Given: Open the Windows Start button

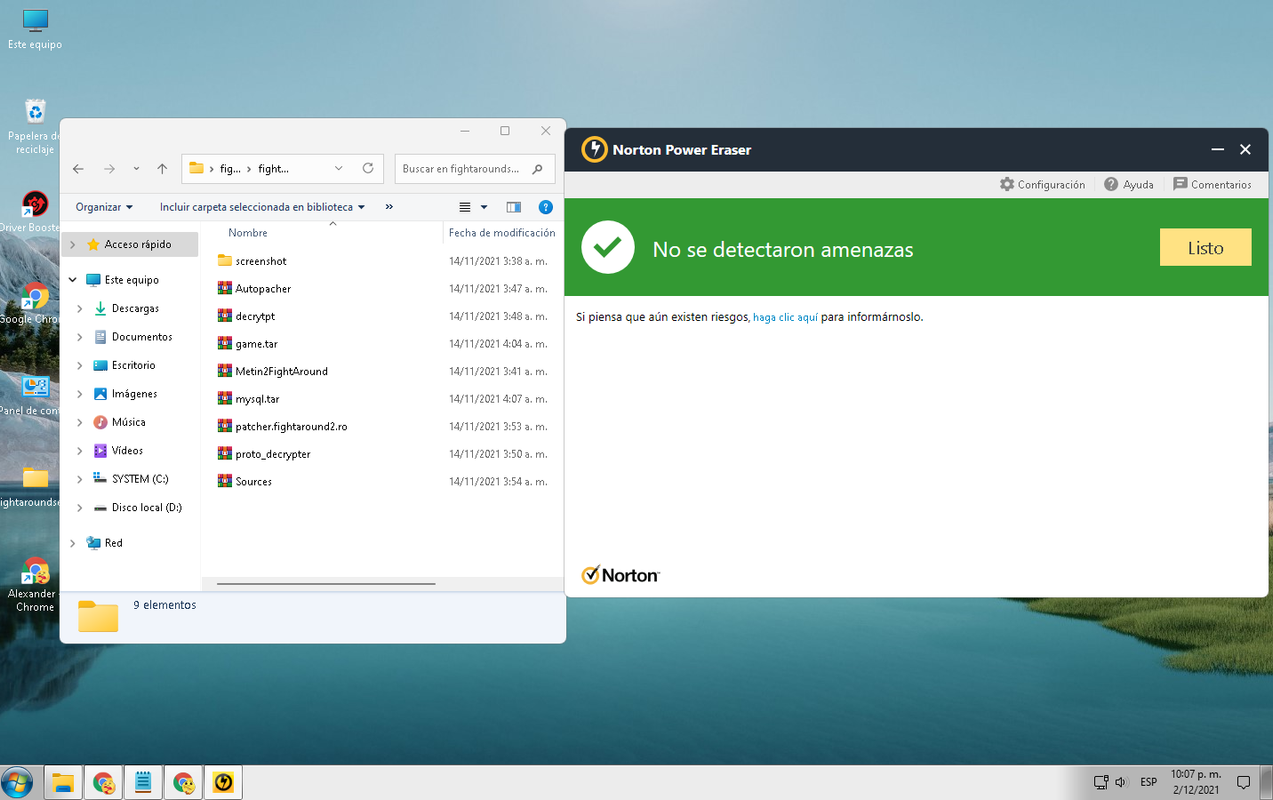Looking at the screenshot, I should (17, 782).
